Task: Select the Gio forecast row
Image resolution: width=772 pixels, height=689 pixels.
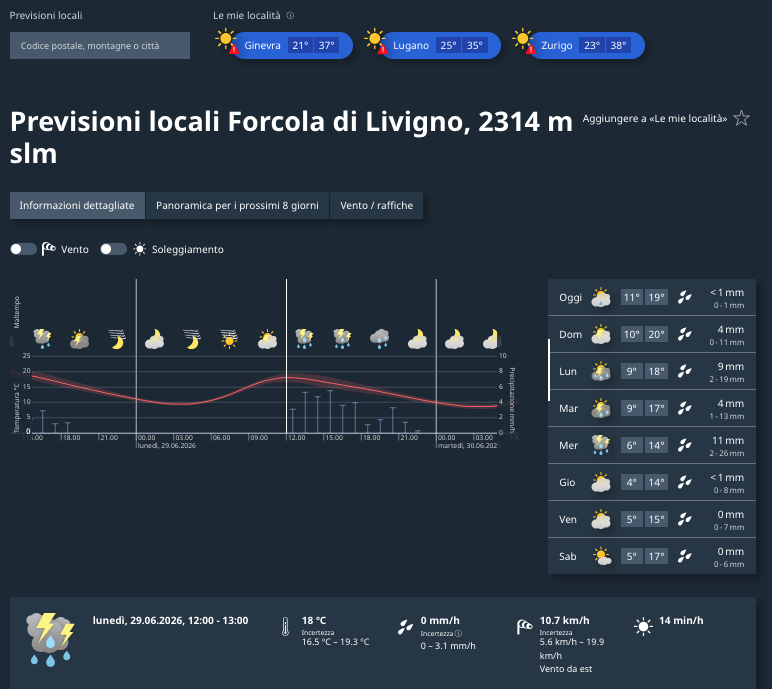Action: [x=651, y=482]
